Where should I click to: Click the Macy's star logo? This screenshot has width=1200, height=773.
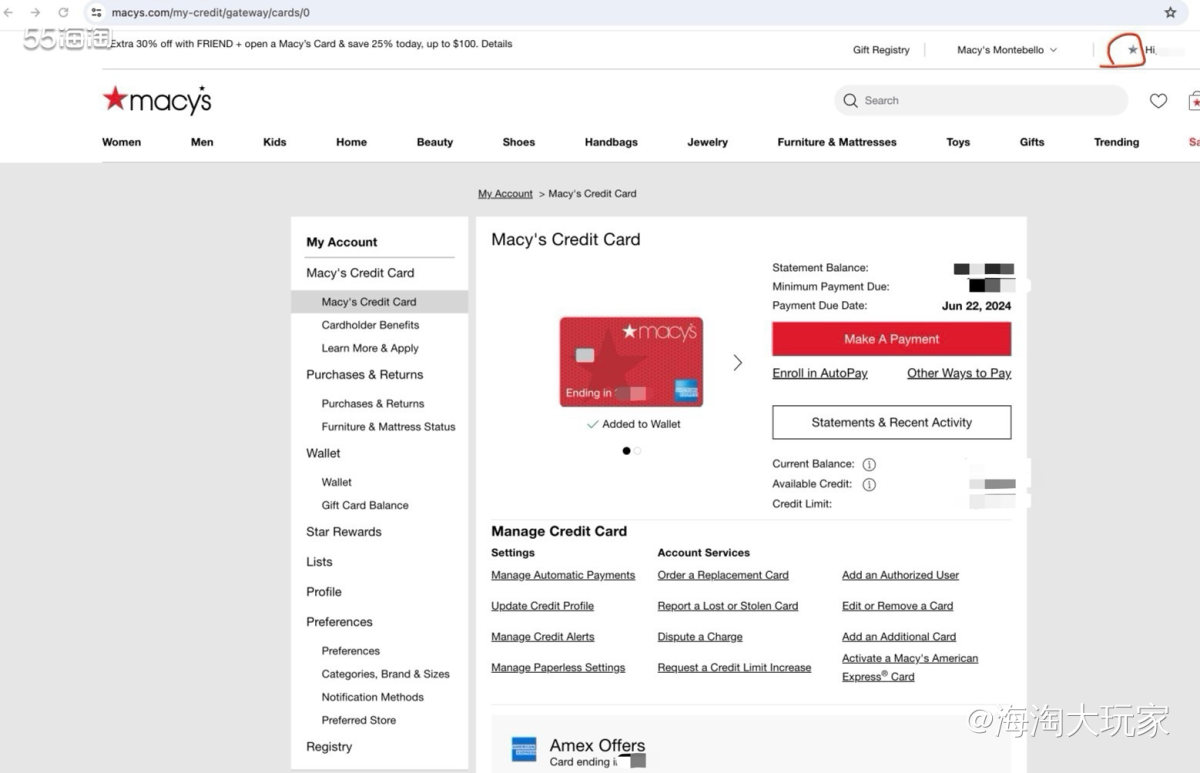click(156, 99)
